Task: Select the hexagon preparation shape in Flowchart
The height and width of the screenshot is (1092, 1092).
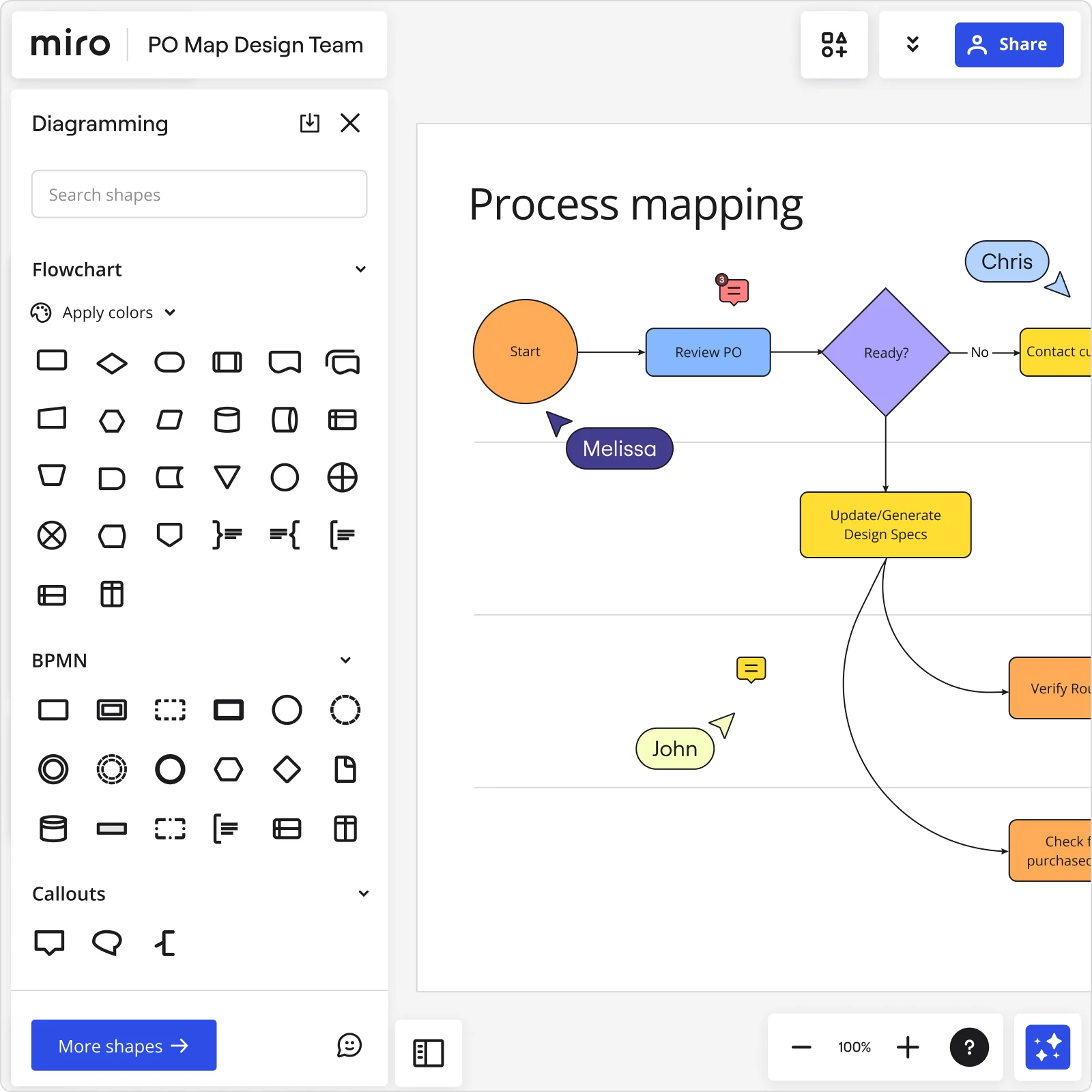Action: coord(112,420)
